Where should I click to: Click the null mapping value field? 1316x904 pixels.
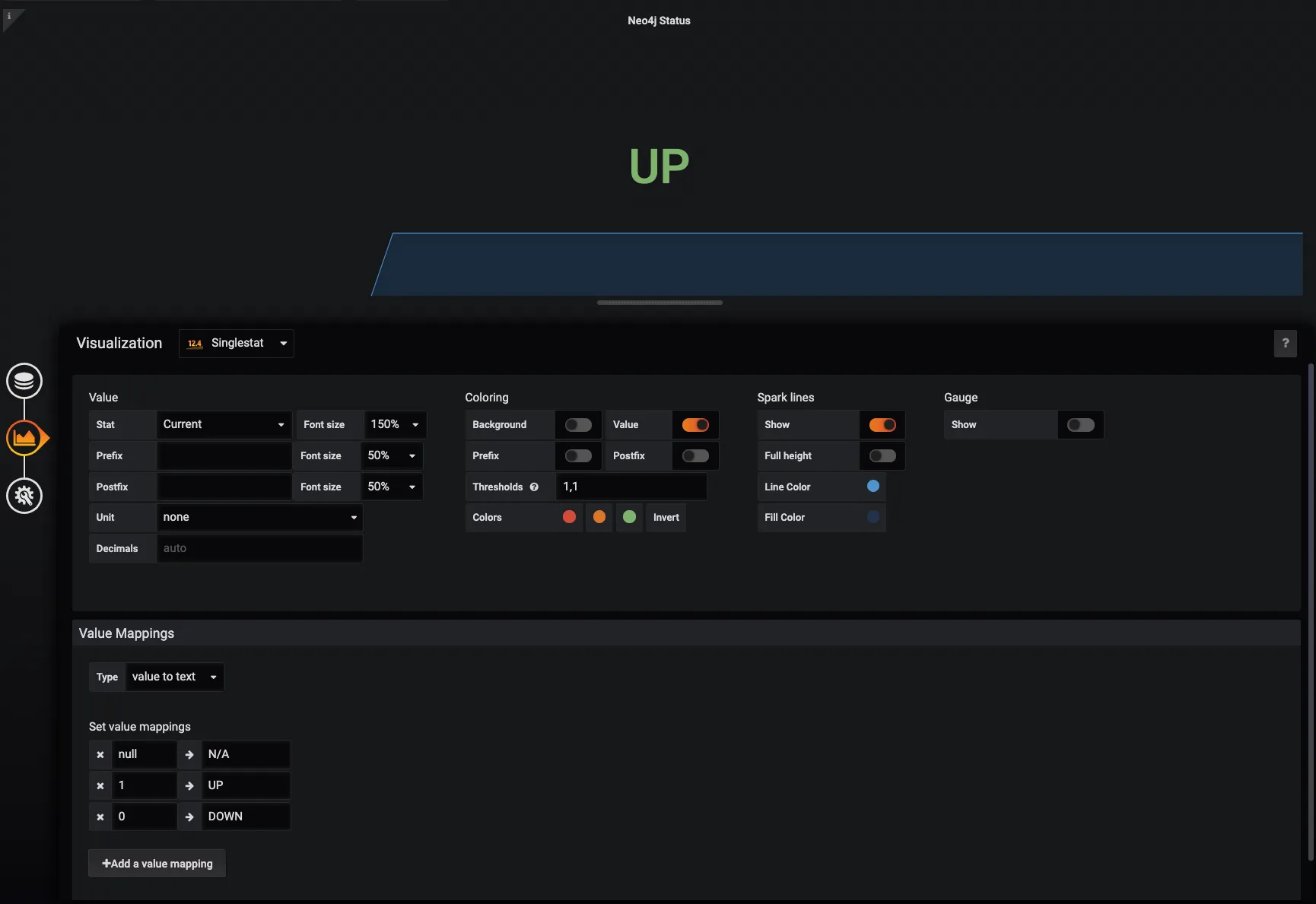145,754
